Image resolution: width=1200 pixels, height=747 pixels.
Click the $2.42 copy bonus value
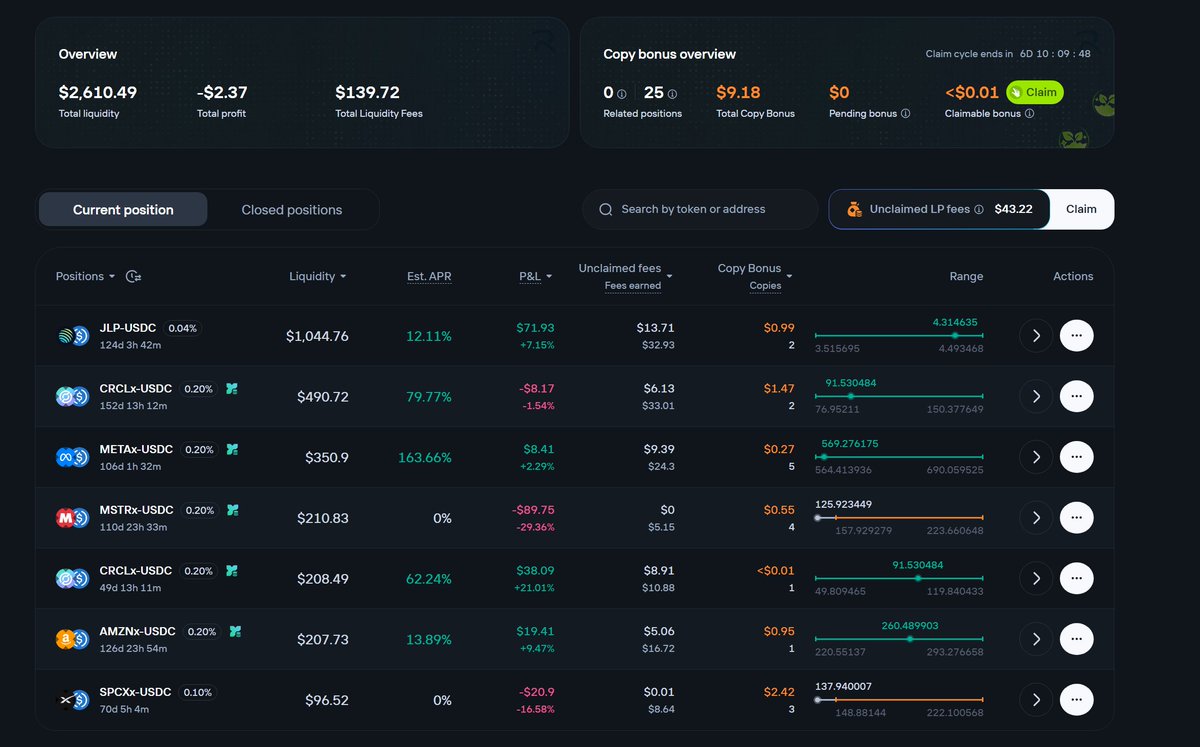[x=779, y=691]
